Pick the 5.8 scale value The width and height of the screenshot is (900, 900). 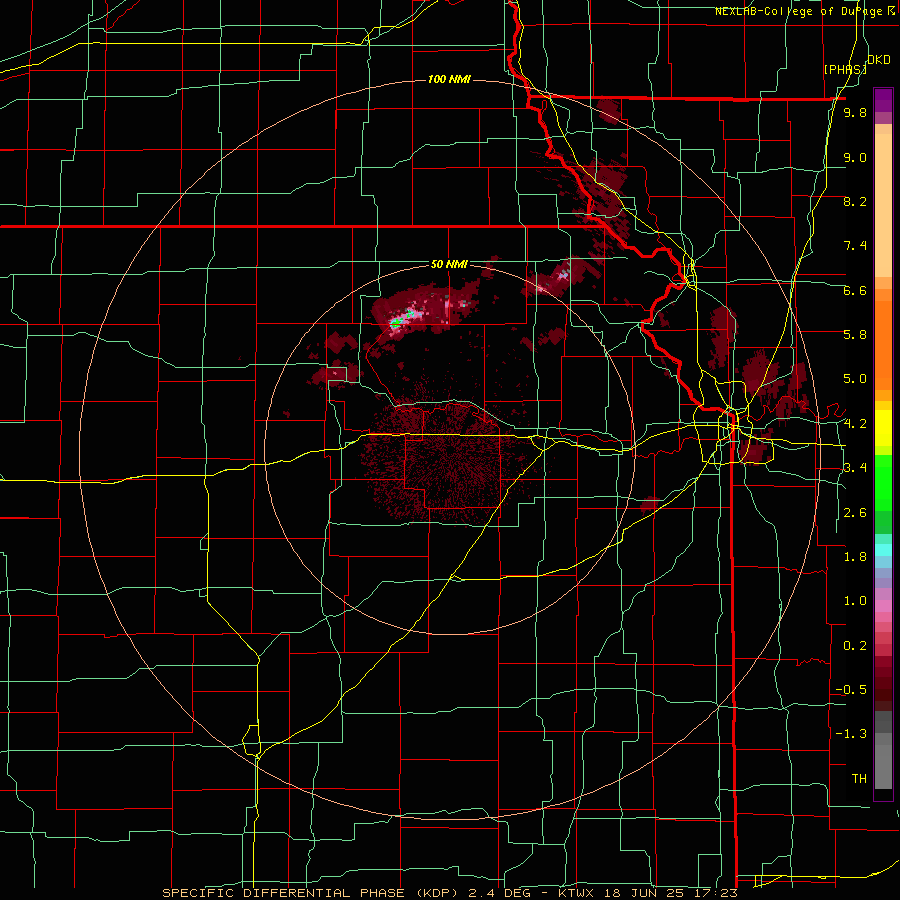pyautogui.click(x=855, y=334)
